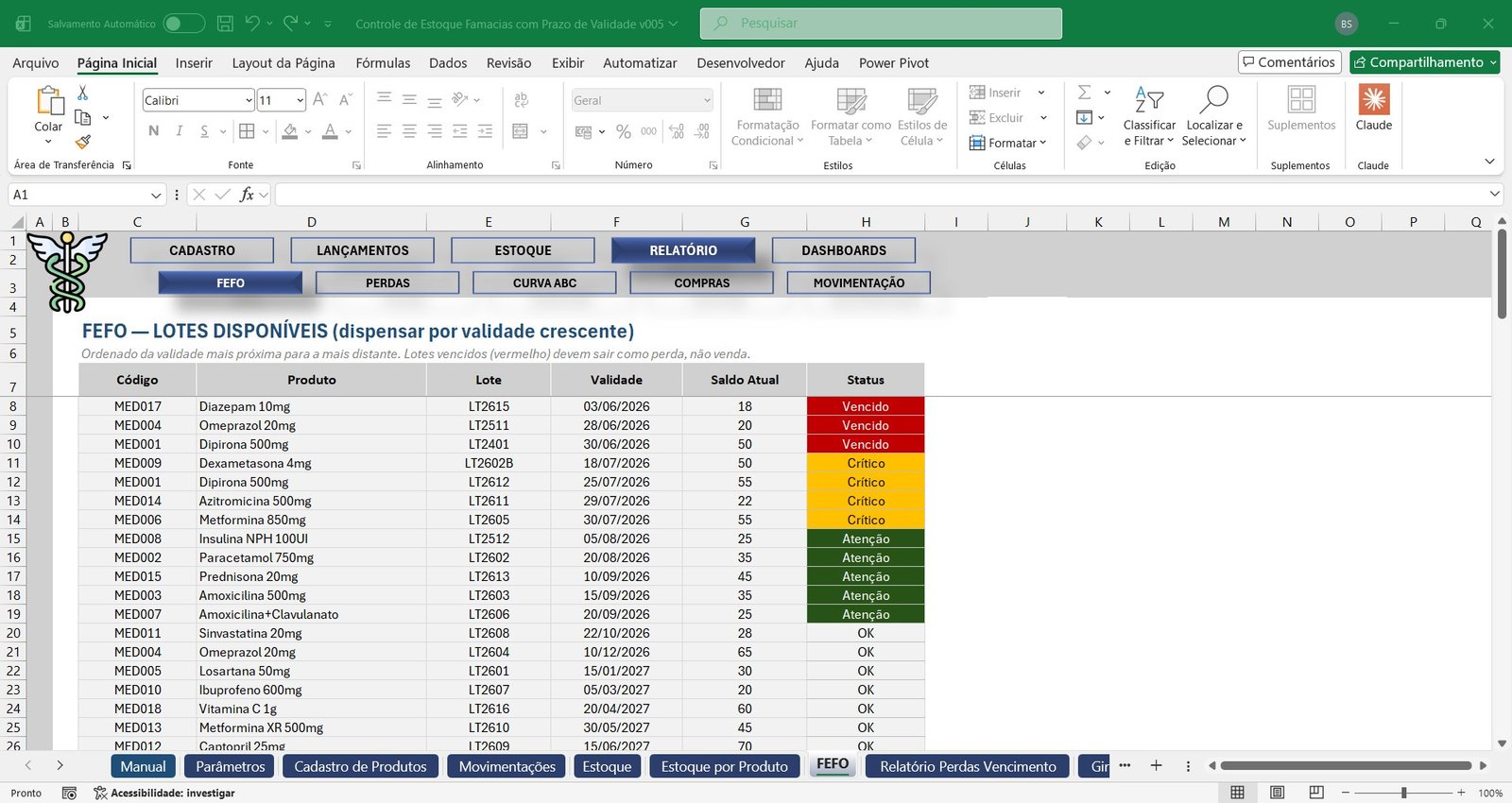Expand the Name Box A1 dropdown
The height and width of the screenshot is (803, 1512).
(156, 195)
